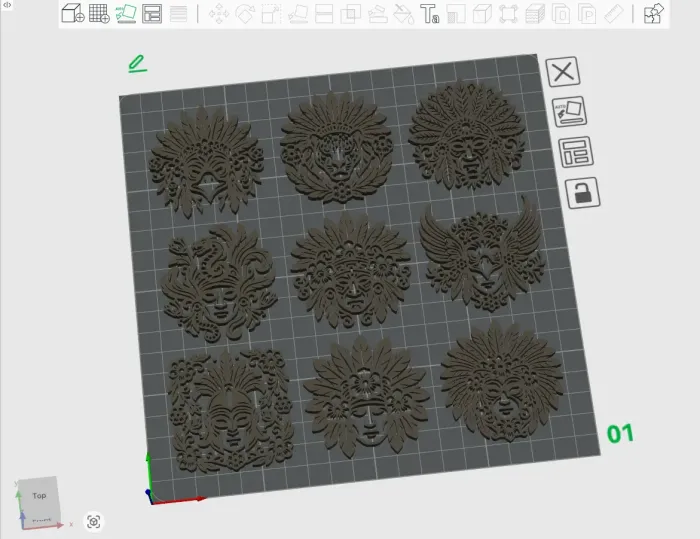
Task: Select the woman with forehead flower model
Action: click(x=367, y=397)
